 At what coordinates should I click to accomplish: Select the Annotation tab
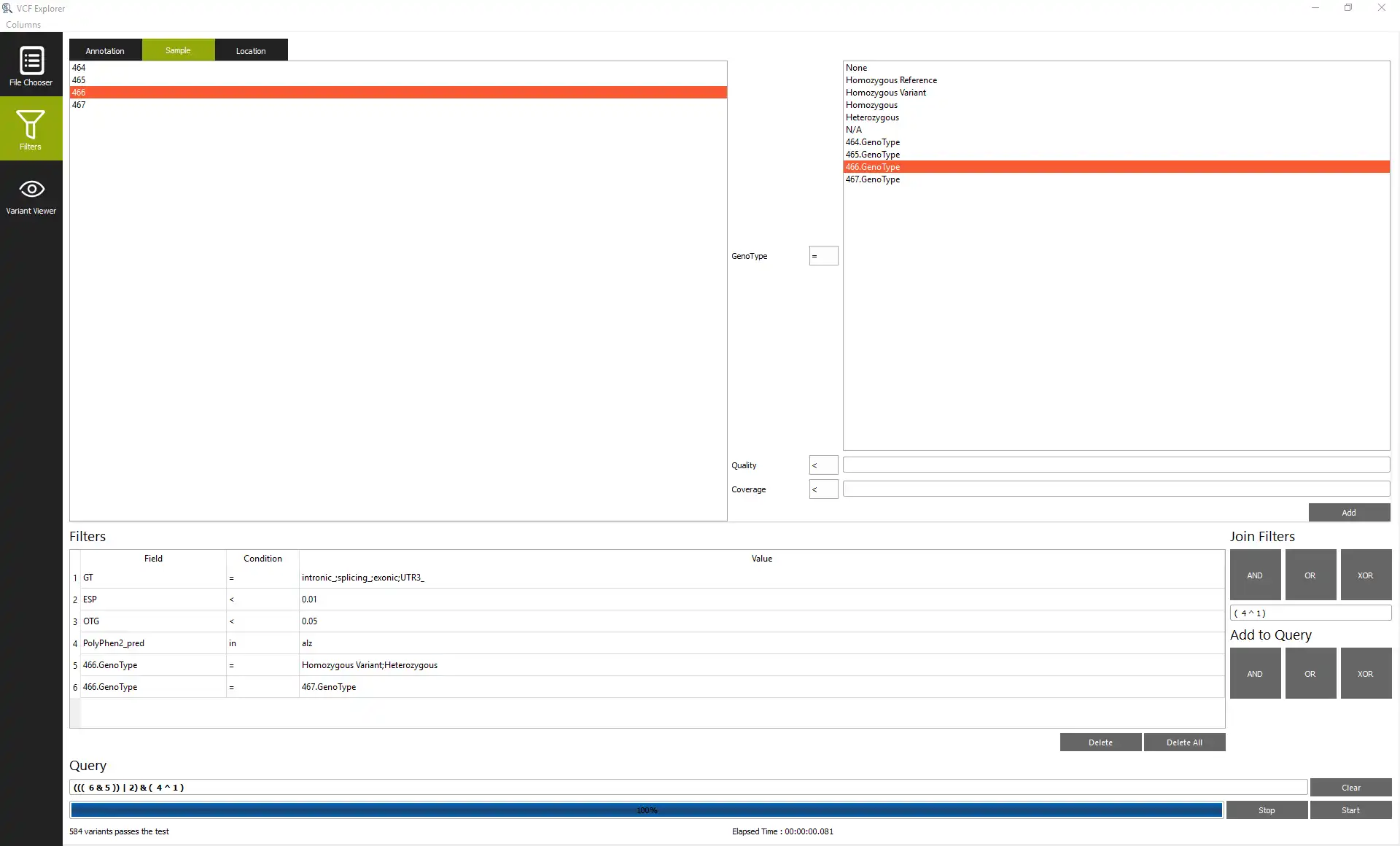(x=105, y=50)
